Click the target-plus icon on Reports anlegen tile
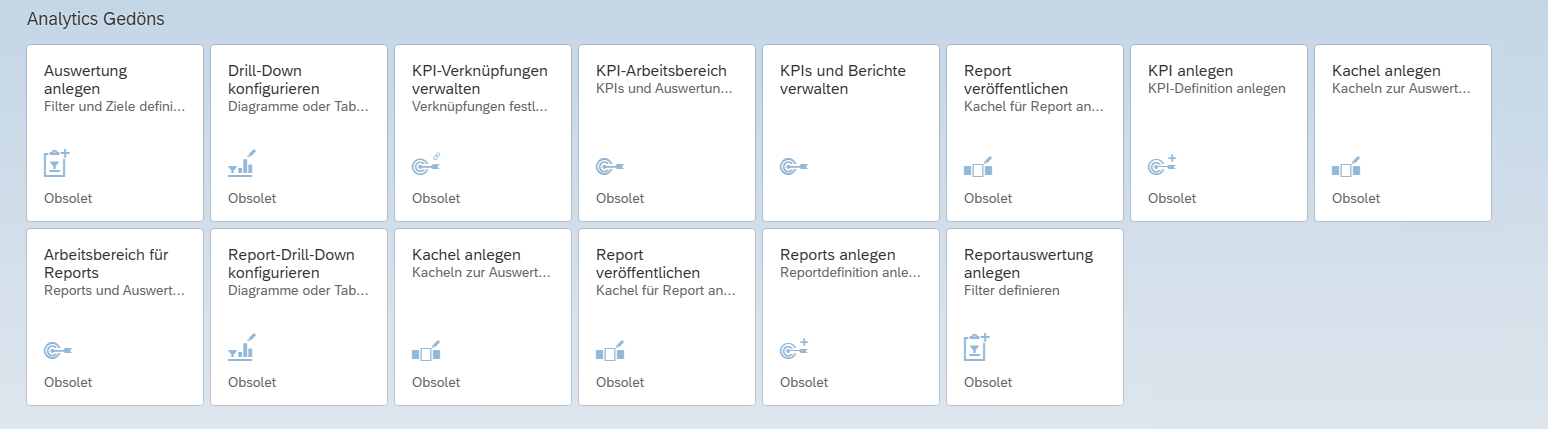 pyautogui.click(x=793, y=348)
